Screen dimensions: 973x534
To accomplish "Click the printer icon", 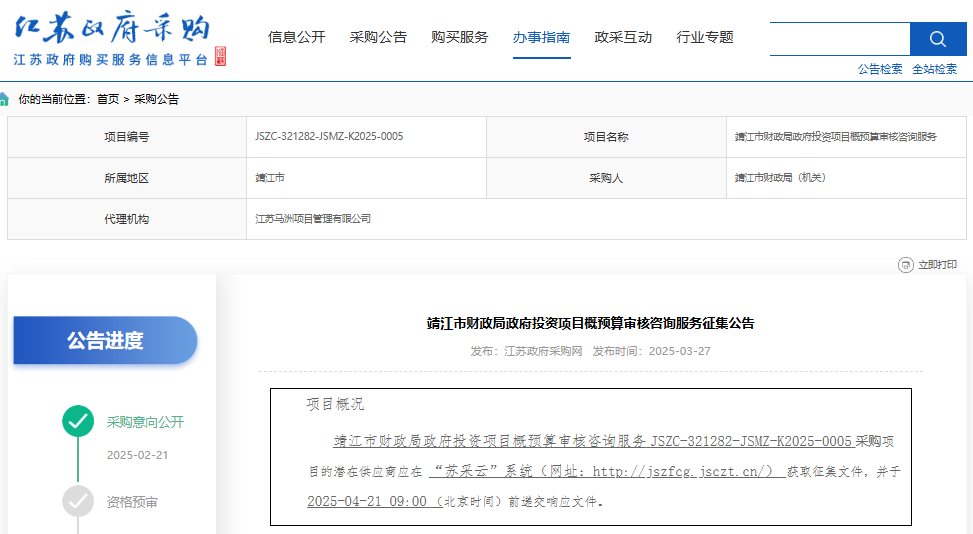I will [x=905, y=265].
